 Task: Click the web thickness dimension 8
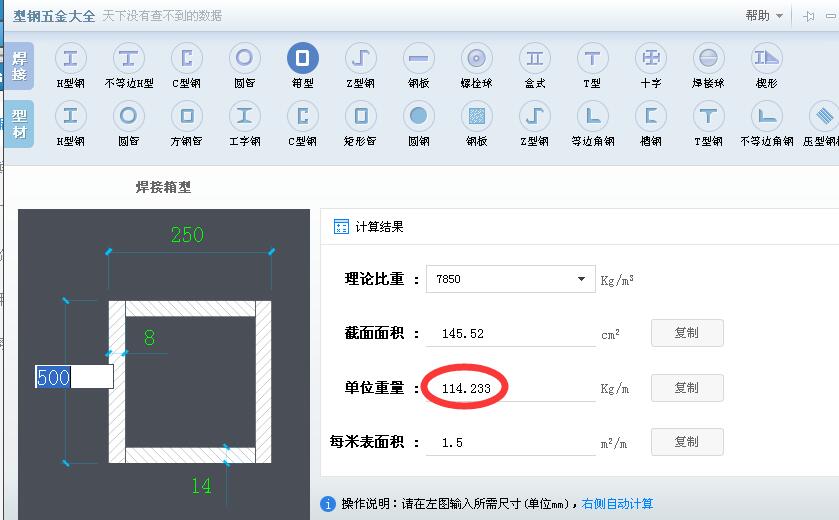click(149, 338)
